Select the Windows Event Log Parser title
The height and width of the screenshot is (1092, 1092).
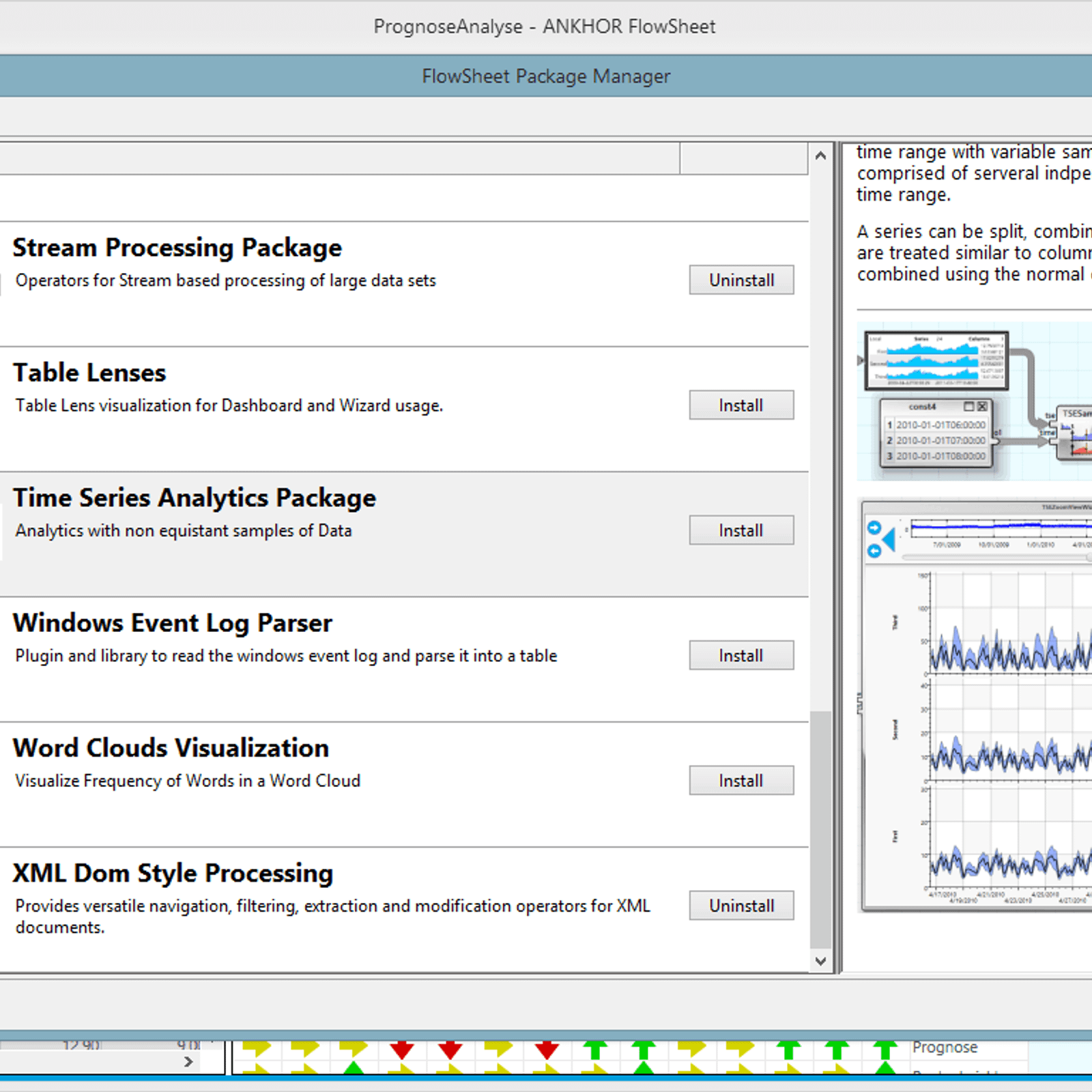(173, 622)
